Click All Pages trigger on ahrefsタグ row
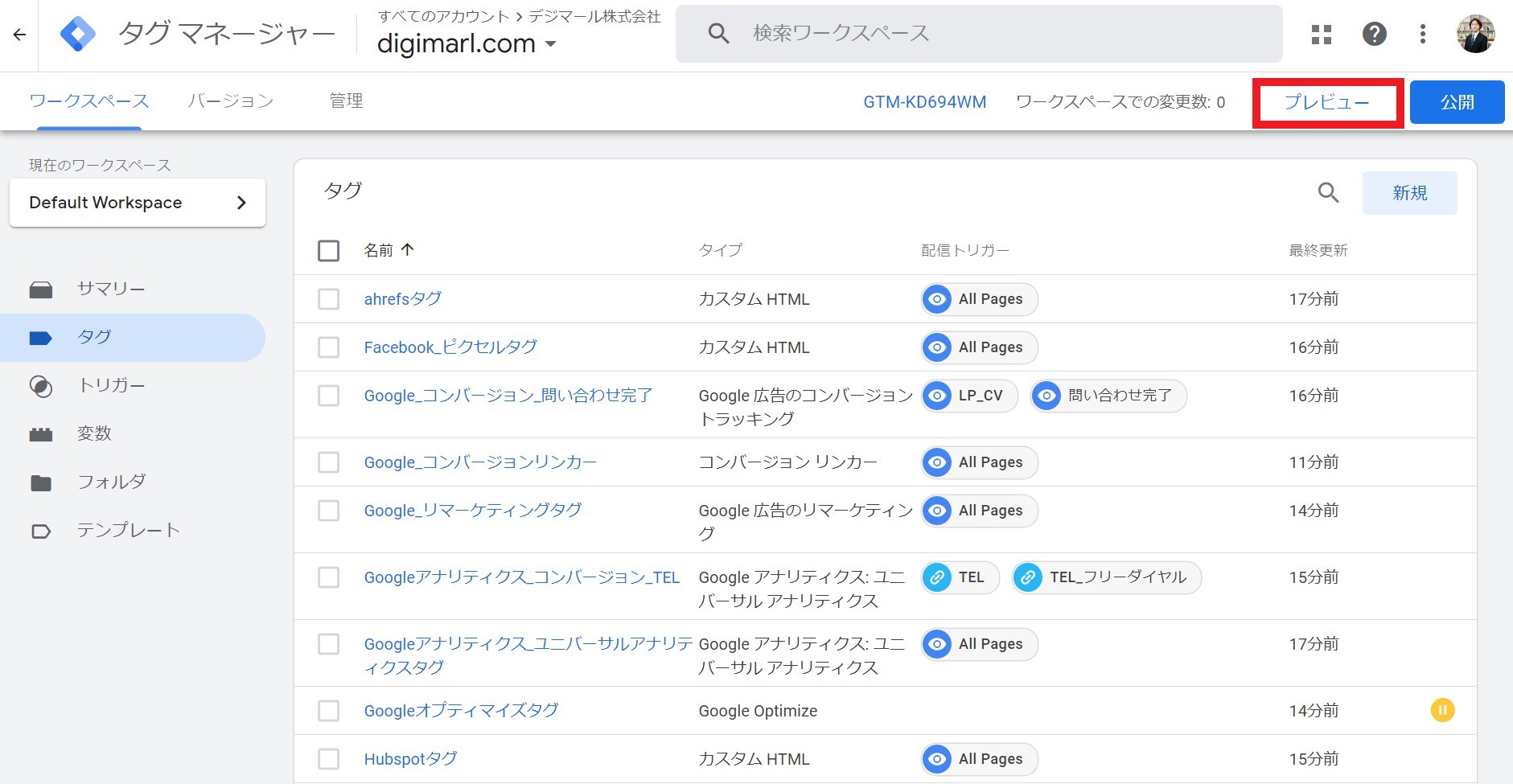The height and width of the screenshot is (784, 1513). tap(980, 299)
